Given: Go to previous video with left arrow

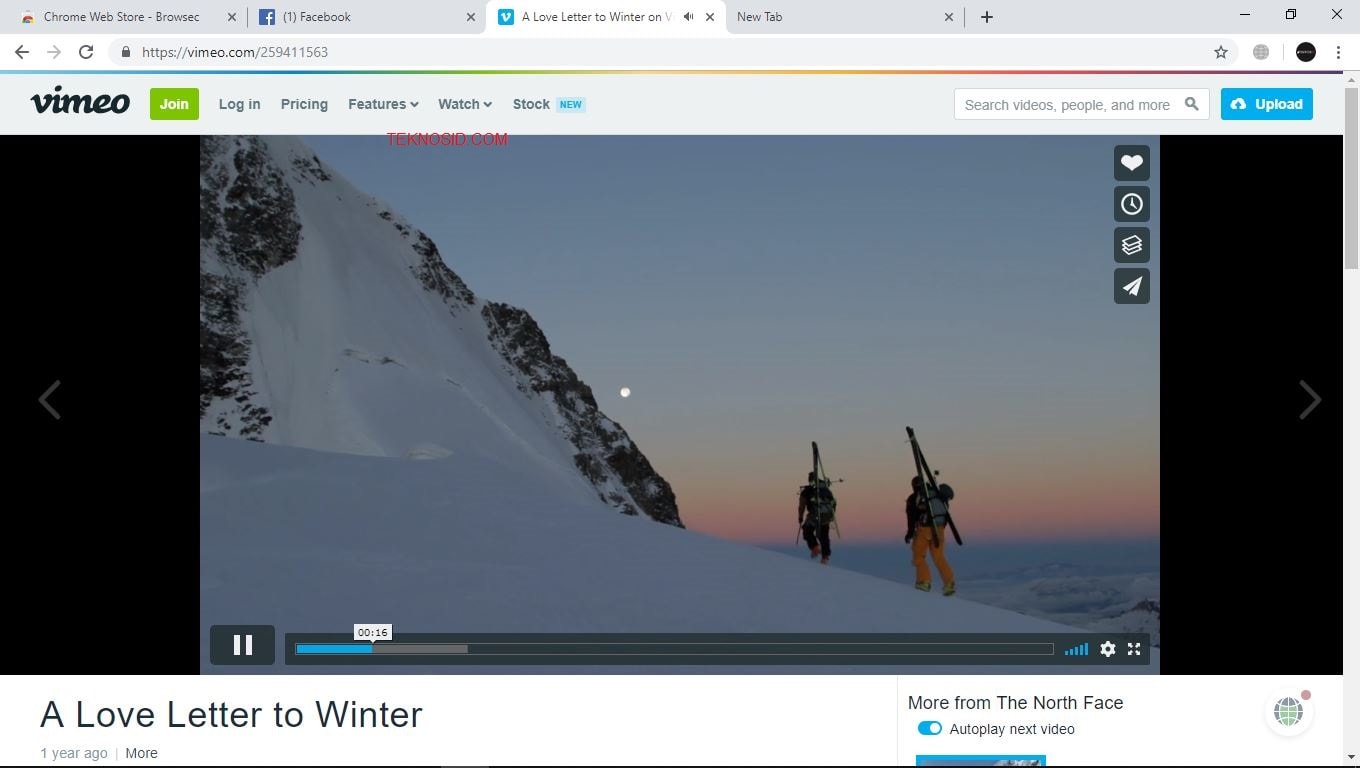Looking at the screenshot, I should point(50,400).
